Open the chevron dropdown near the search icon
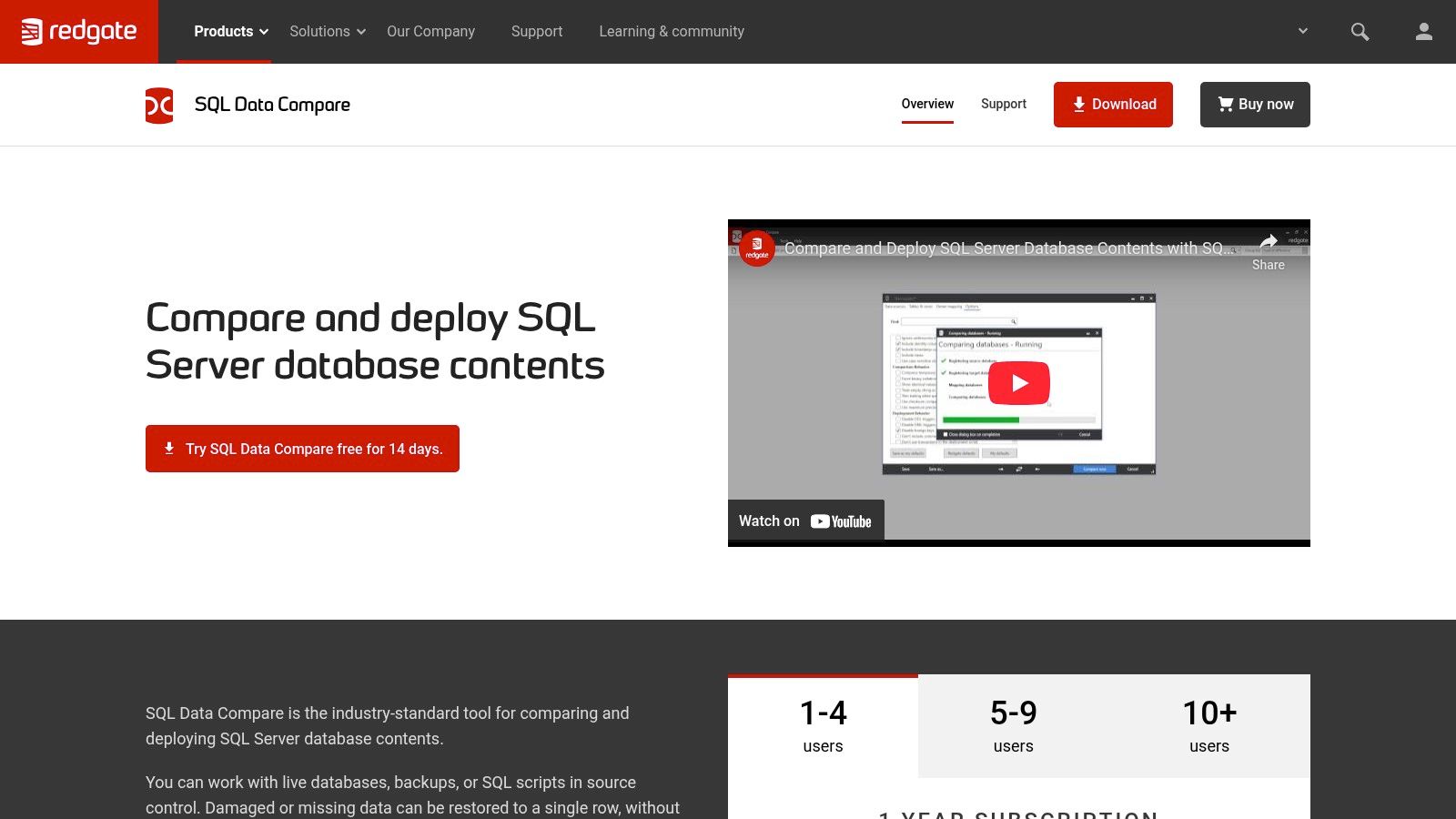This screenshot has width=1456, height=819. tap(1301, 31)
